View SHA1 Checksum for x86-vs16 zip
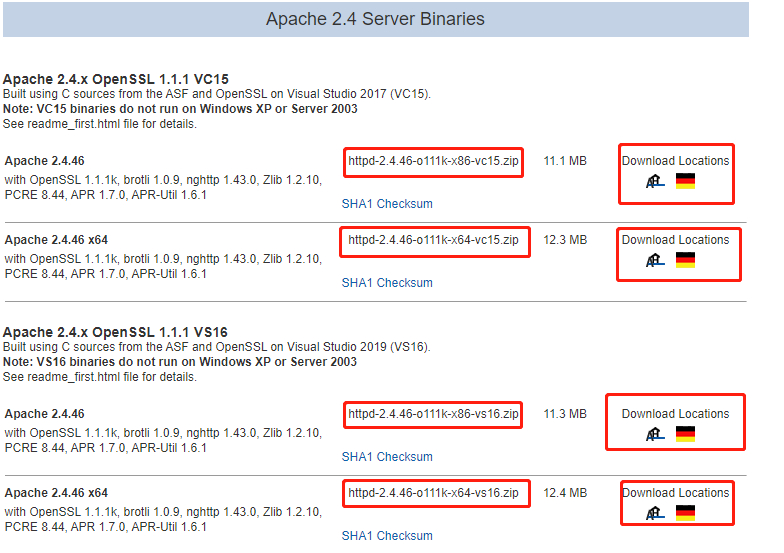The image size is (784, 553). [x=387, y=457]
